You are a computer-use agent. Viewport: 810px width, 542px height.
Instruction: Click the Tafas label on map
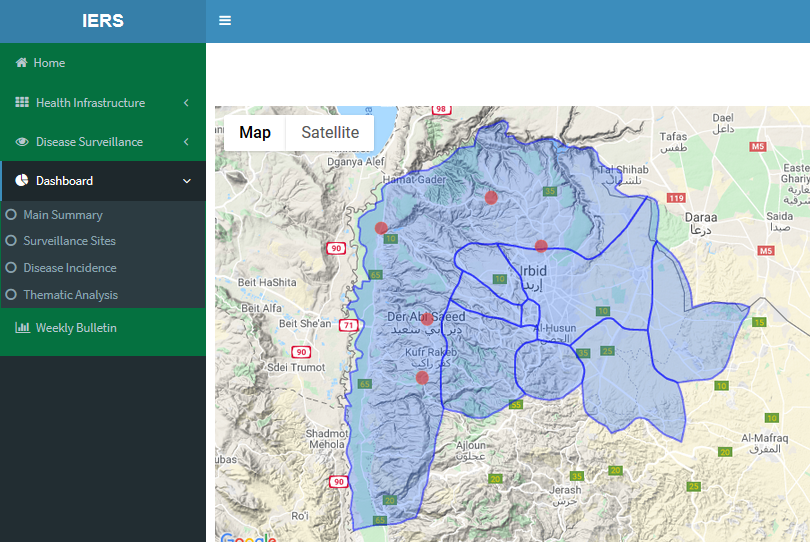tap(673, 142)
